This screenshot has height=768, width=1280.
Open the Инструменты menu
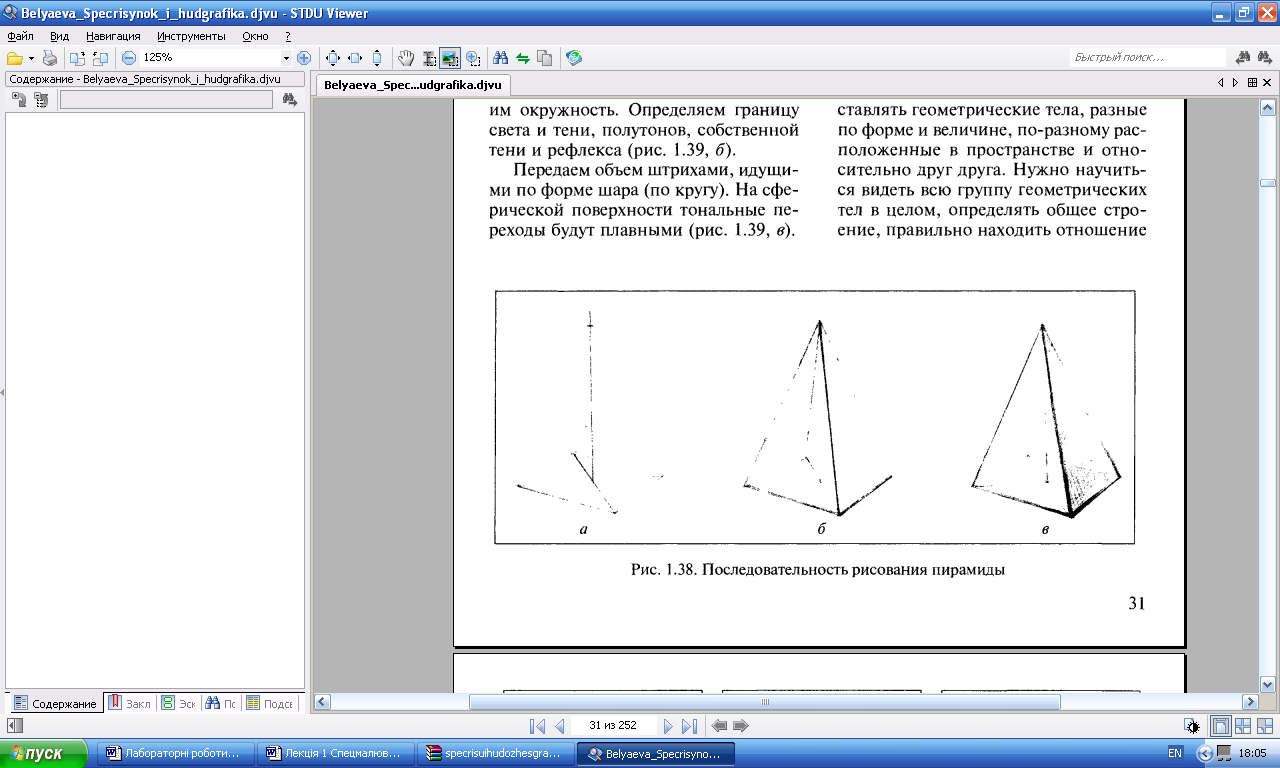click(191, 35)
